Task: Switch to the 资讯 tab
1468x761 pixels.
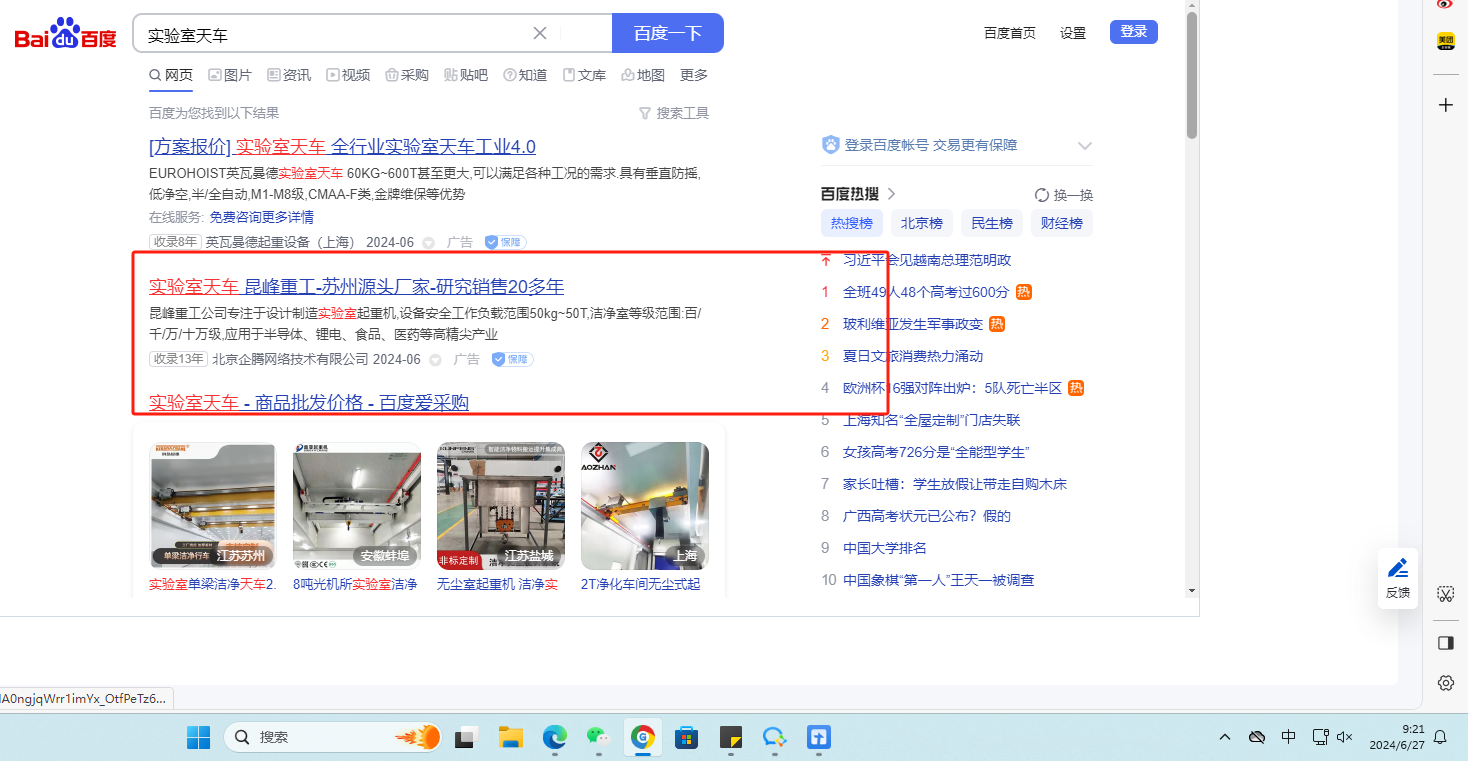Action: pyautogui.click(x=289, y=75)
